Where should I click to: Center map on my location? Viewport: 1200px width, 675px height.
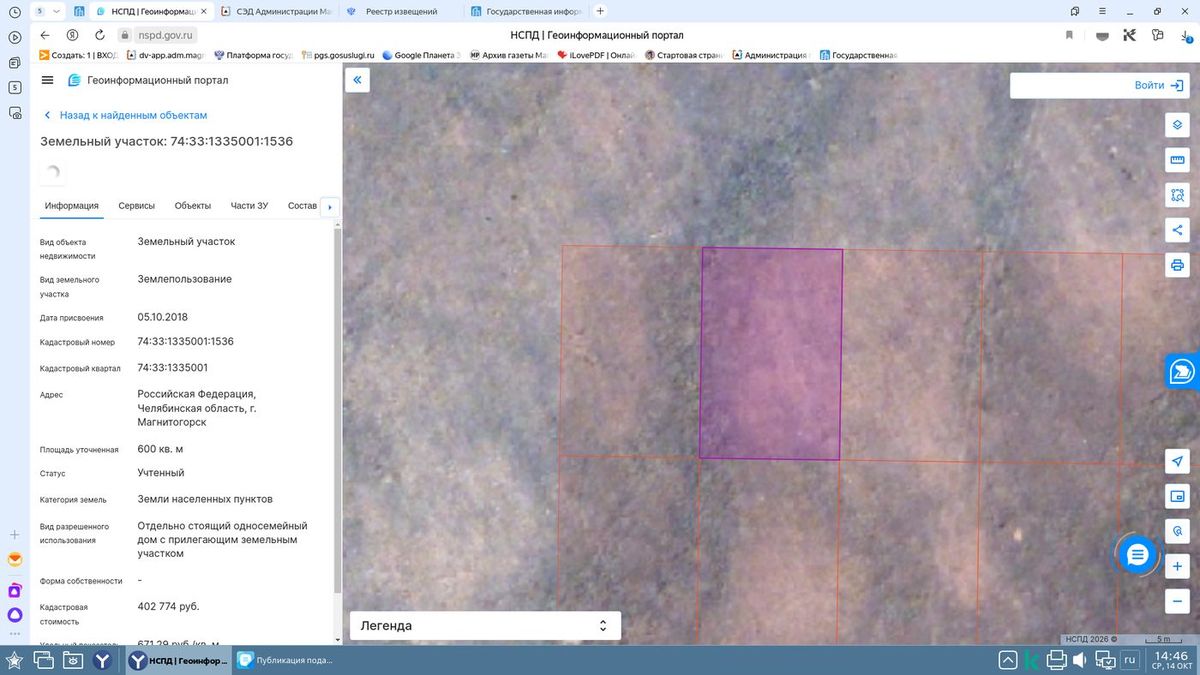pyautogui.click(x=1177, y=461)
